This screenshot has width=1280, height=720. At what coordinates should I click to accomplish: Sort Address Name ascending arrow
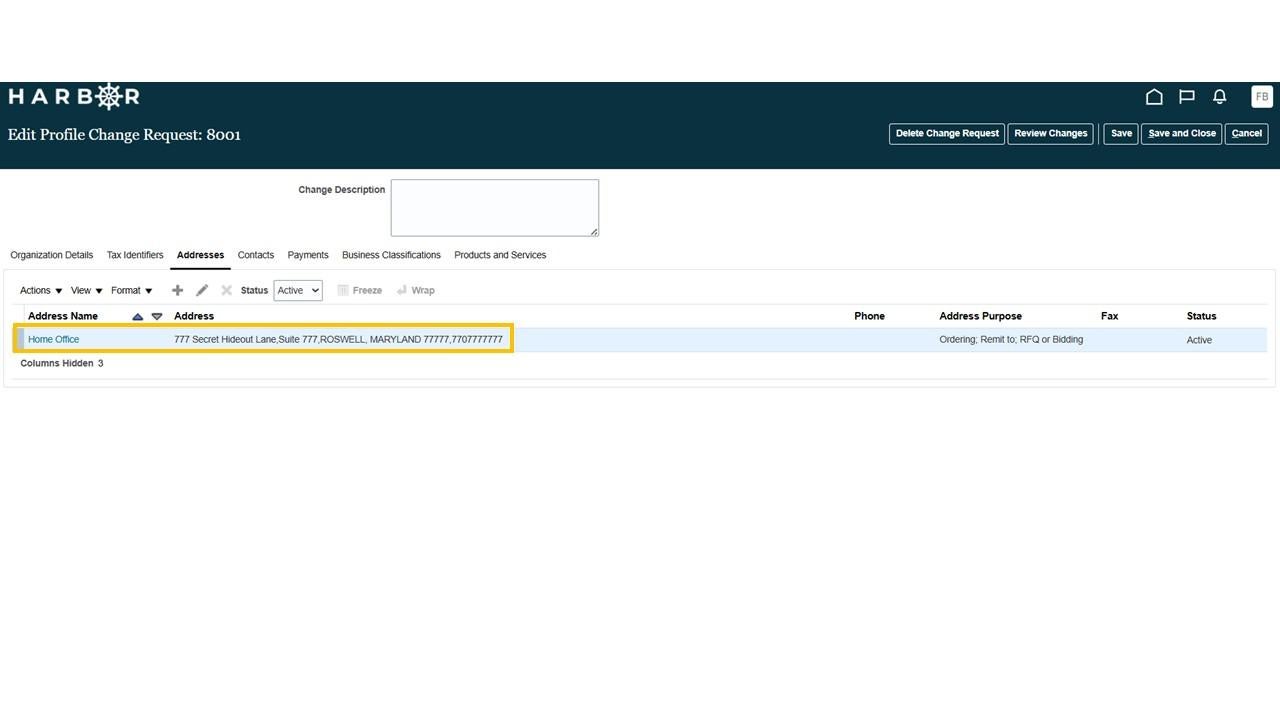tap(138, 317)
